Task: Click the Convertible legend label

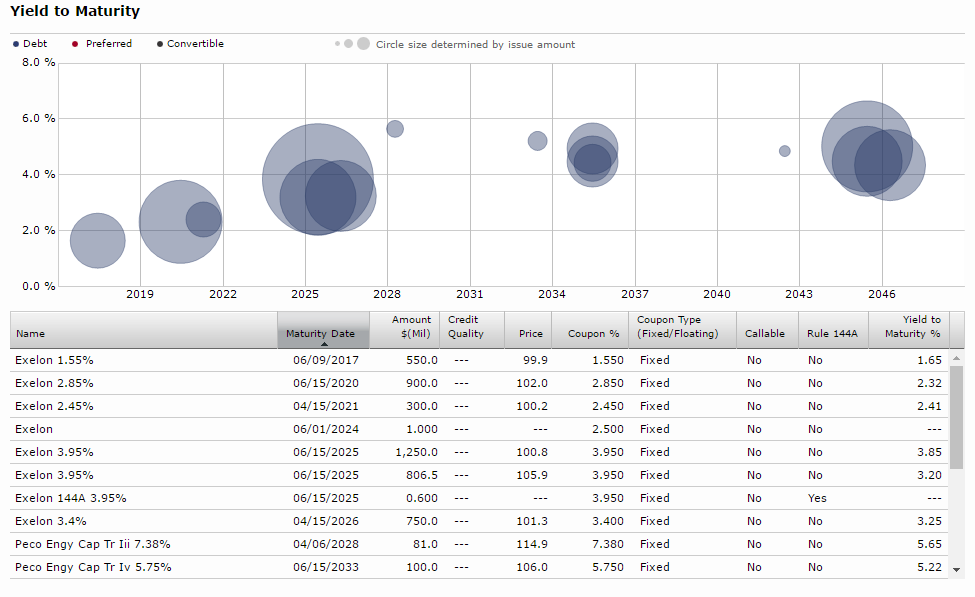Action: [x=195, y=44]
